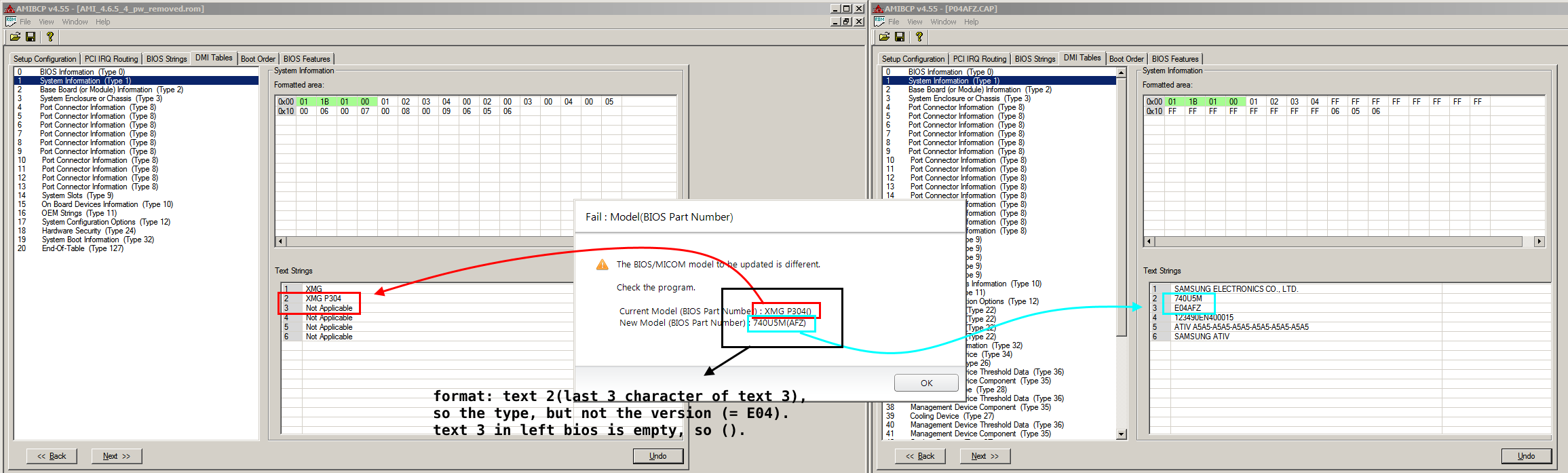Switch to Setup Configuration tab, right window
Viewport: 1568px width, 473px height.
(913, 59)
